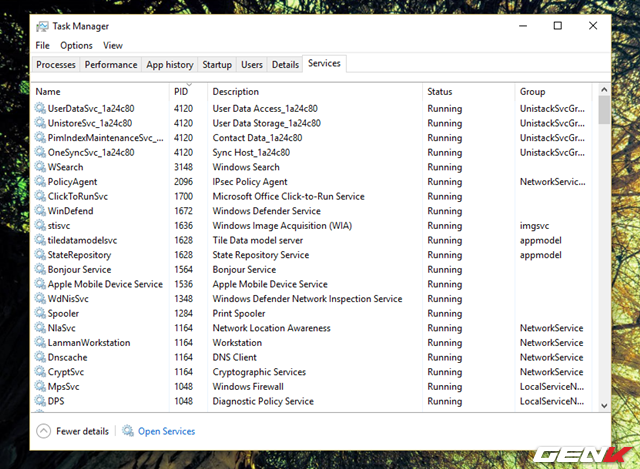Switch to the Details tab

[x=285, y=64]
